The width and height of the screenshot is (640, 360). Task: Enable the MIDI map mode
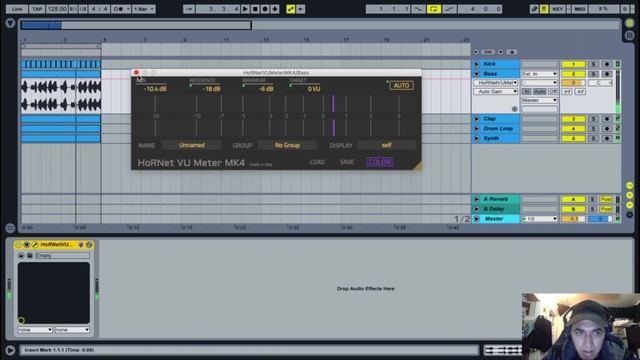(x=580, y=9)
